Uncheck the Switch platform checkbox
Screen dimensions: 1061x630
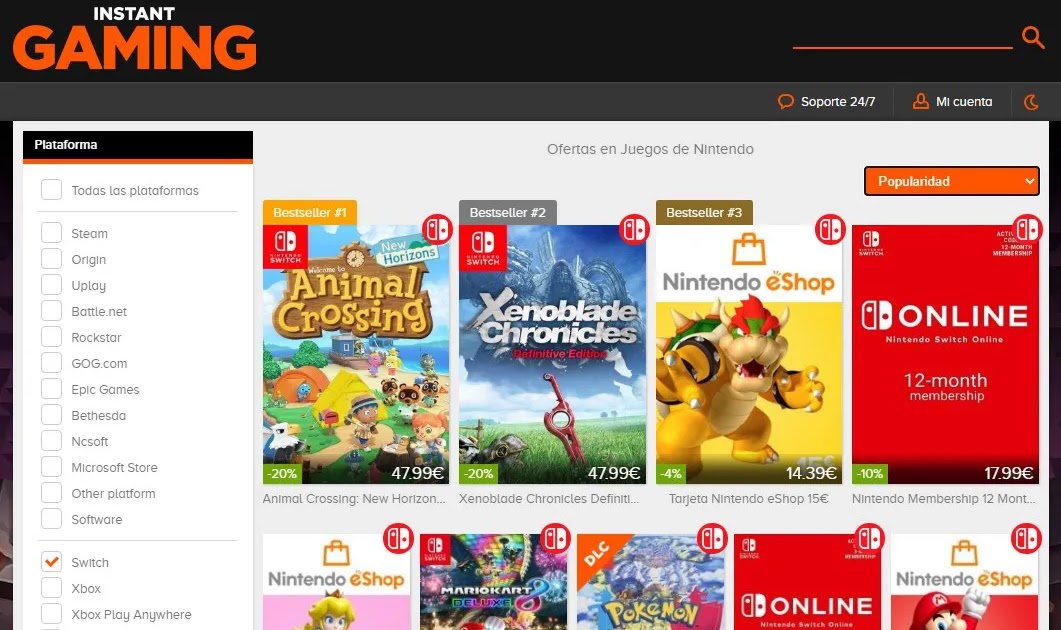click(x=51, y=562)
